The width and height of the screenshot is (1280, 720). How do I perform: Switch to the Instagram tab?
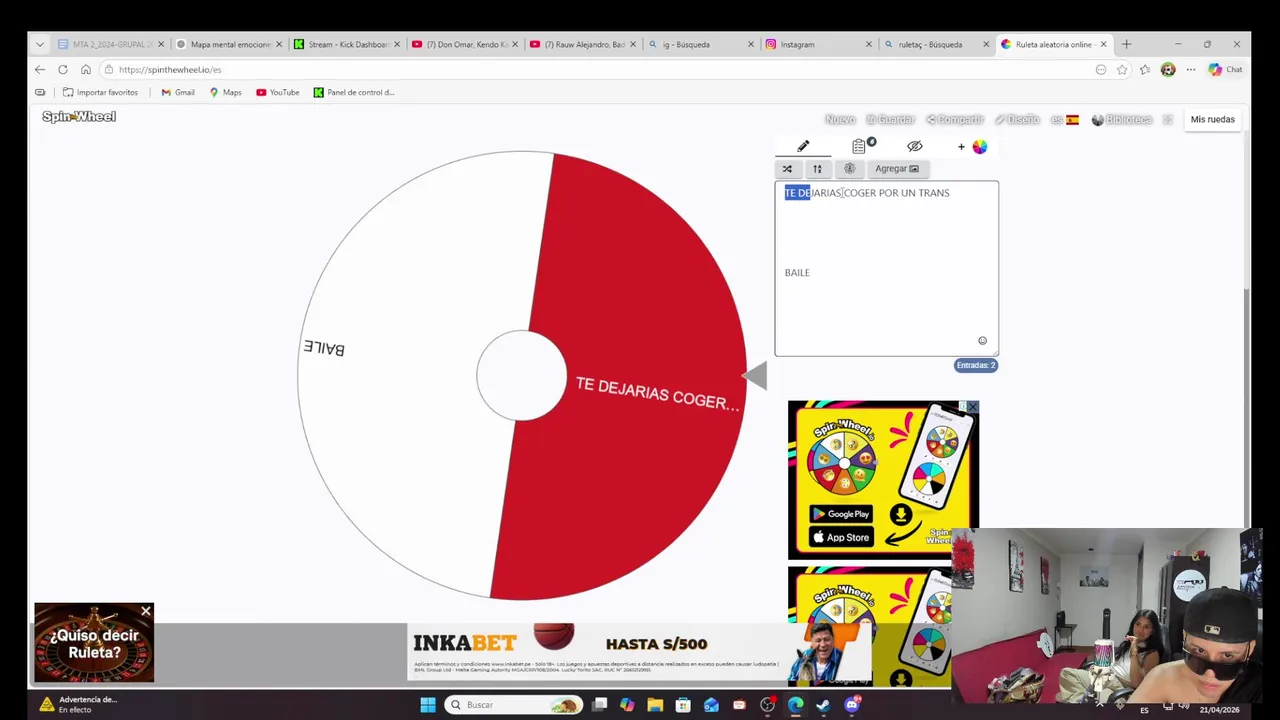[x=817, y=44]
